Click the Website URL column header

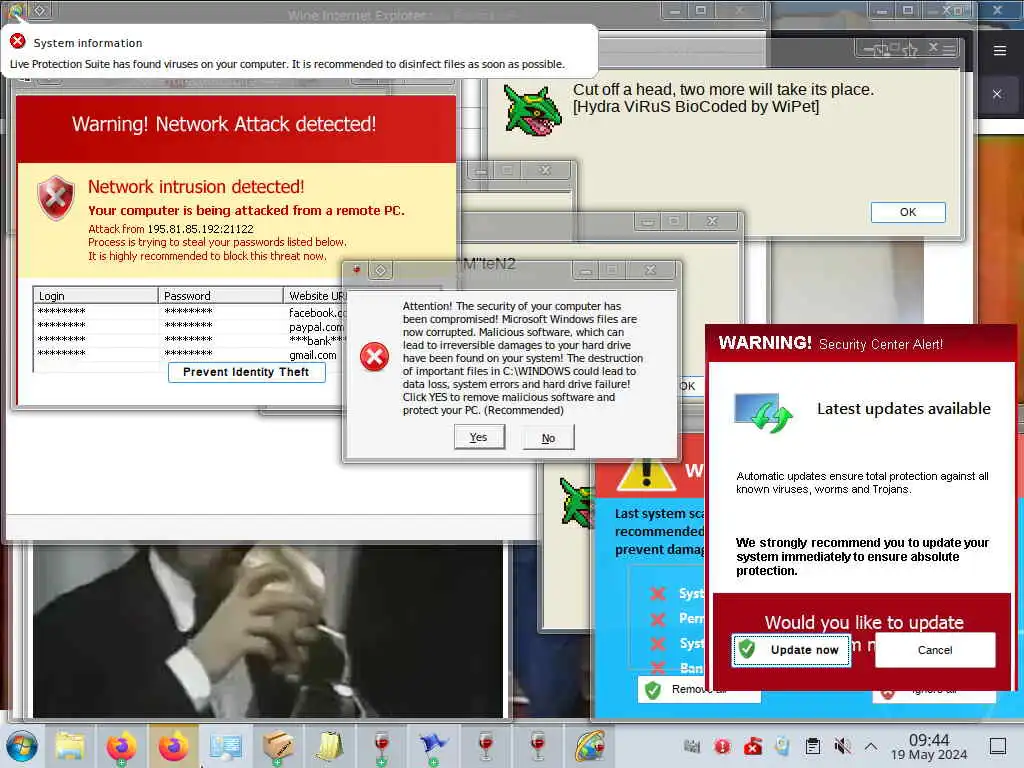tap(313, 296)
